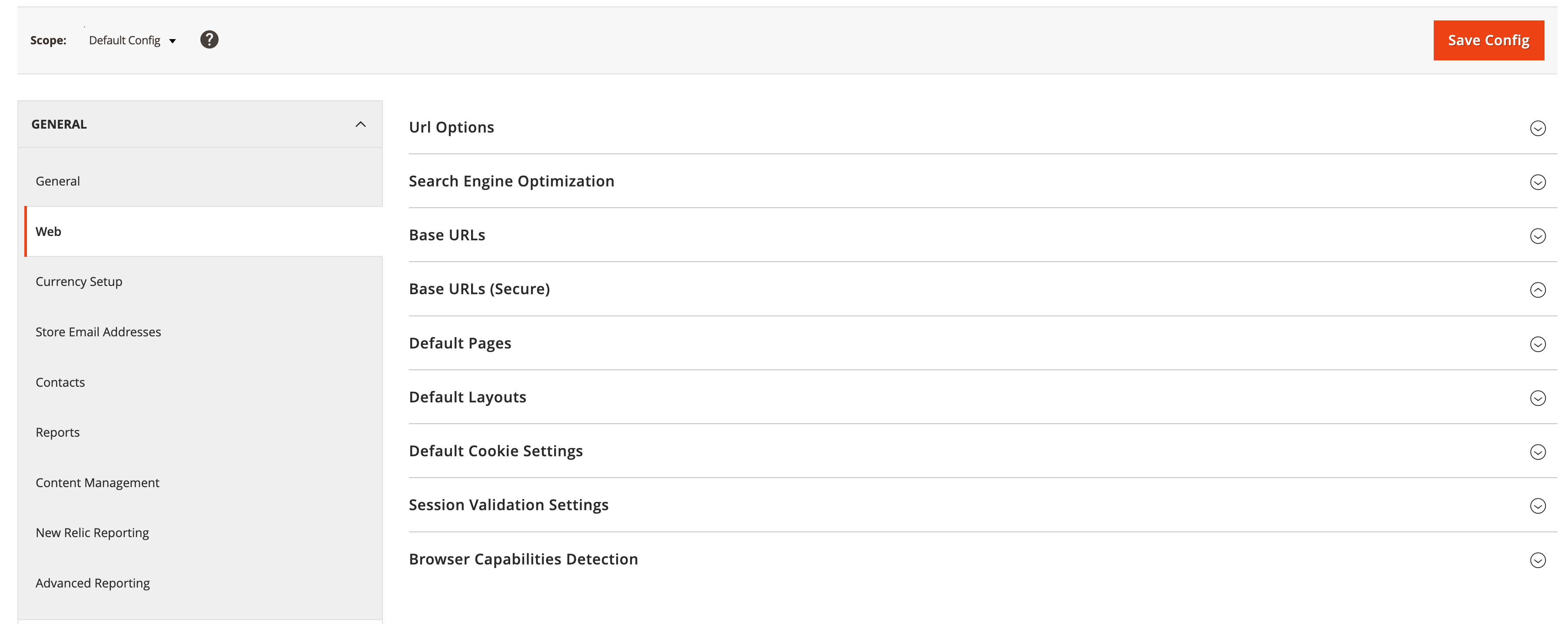Click the help question mark icon
1568x624 pixels.
coord(209,40)
